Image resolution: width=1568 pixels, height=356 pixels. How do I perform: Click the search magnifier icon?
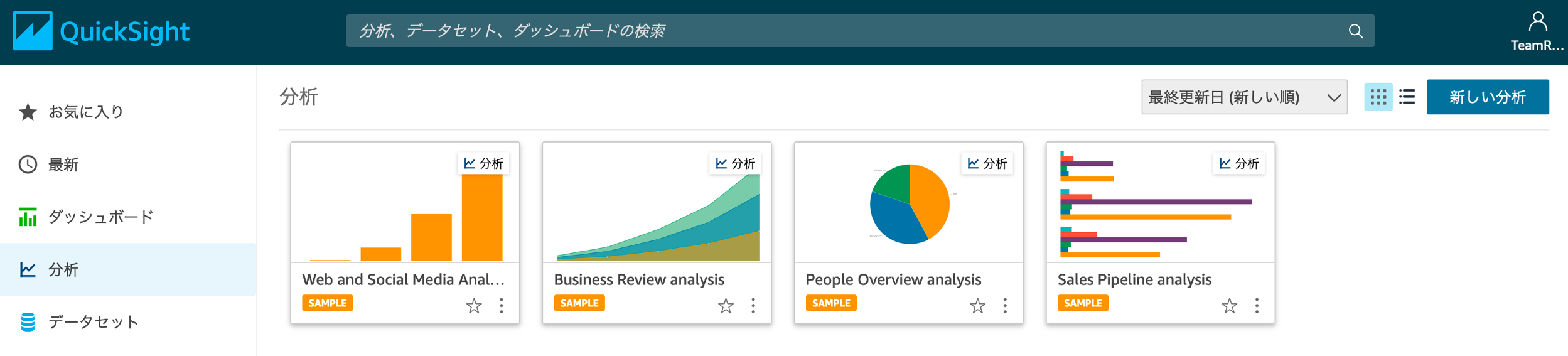tap(1355, 31)
